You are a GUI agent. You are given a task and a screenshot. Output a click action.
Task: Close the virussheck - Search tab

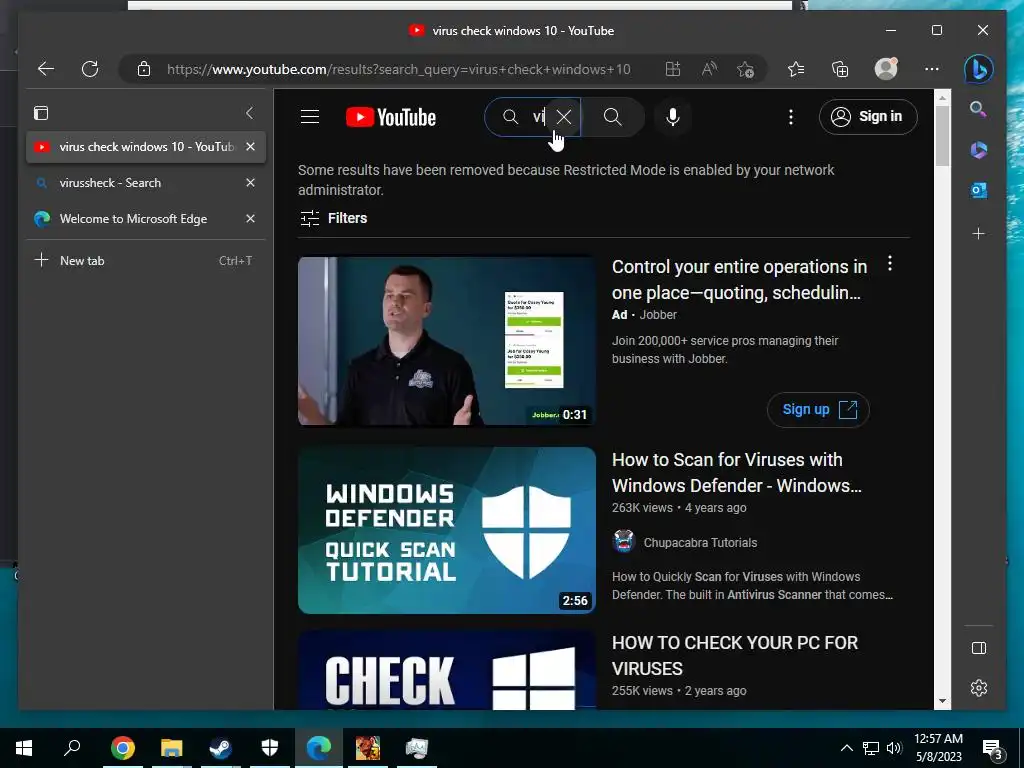[x=250, y=183]
